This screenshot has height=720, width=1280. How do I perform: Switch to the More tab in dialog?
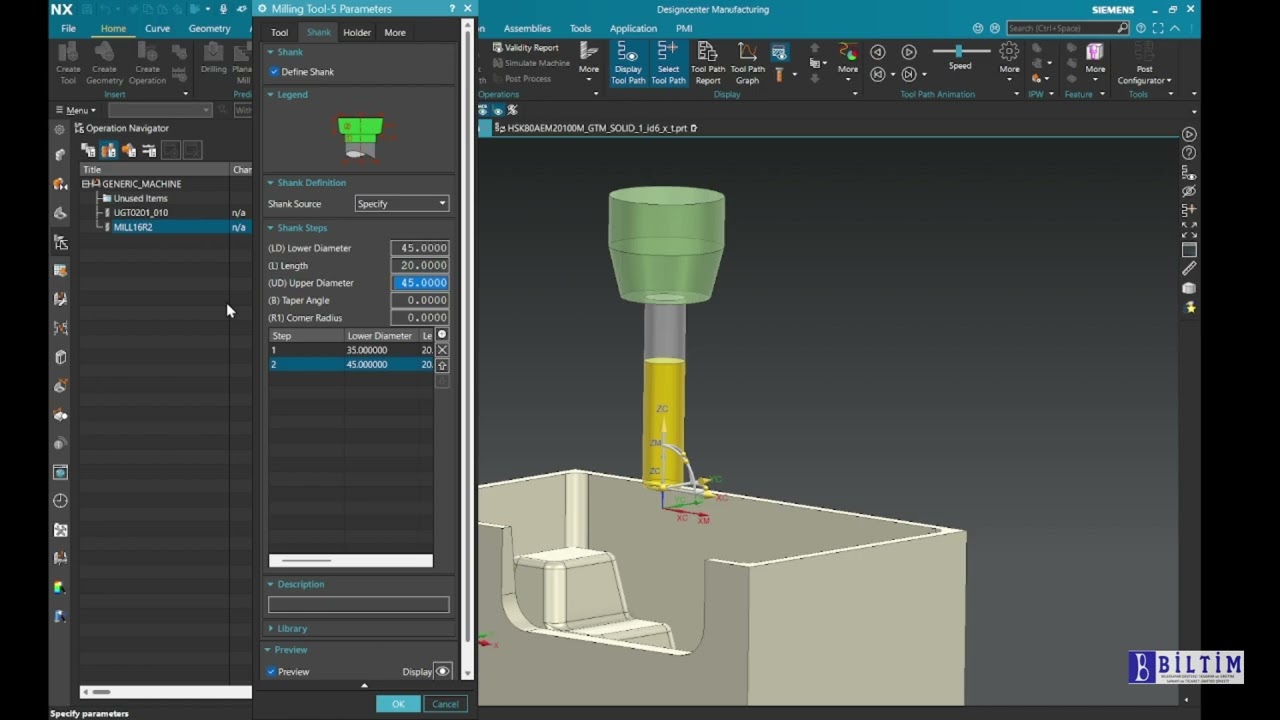pos(395,33)
